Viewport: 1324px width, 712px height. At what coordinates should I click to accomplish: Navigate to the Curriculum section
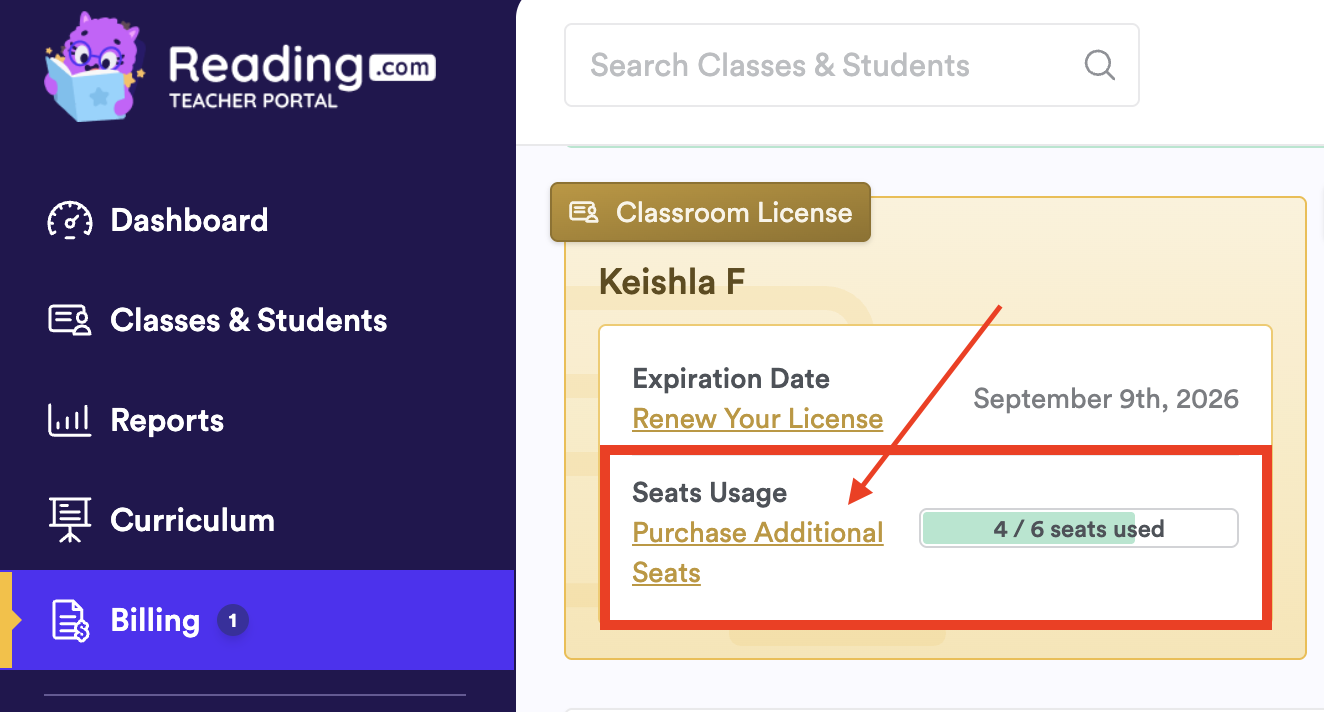[x=192, y=520]
